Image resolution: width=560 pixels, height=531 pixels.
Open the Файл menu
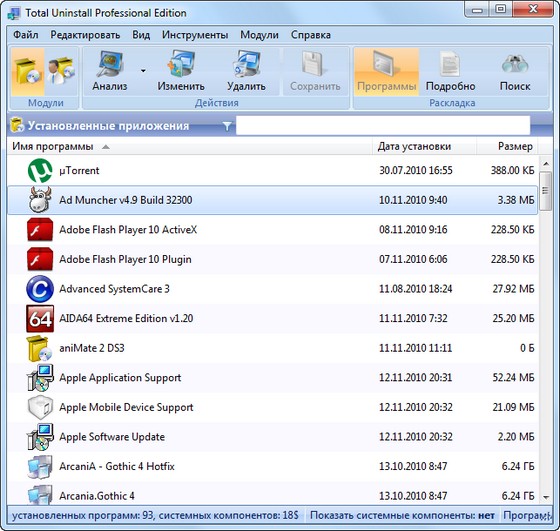(26, 35)
